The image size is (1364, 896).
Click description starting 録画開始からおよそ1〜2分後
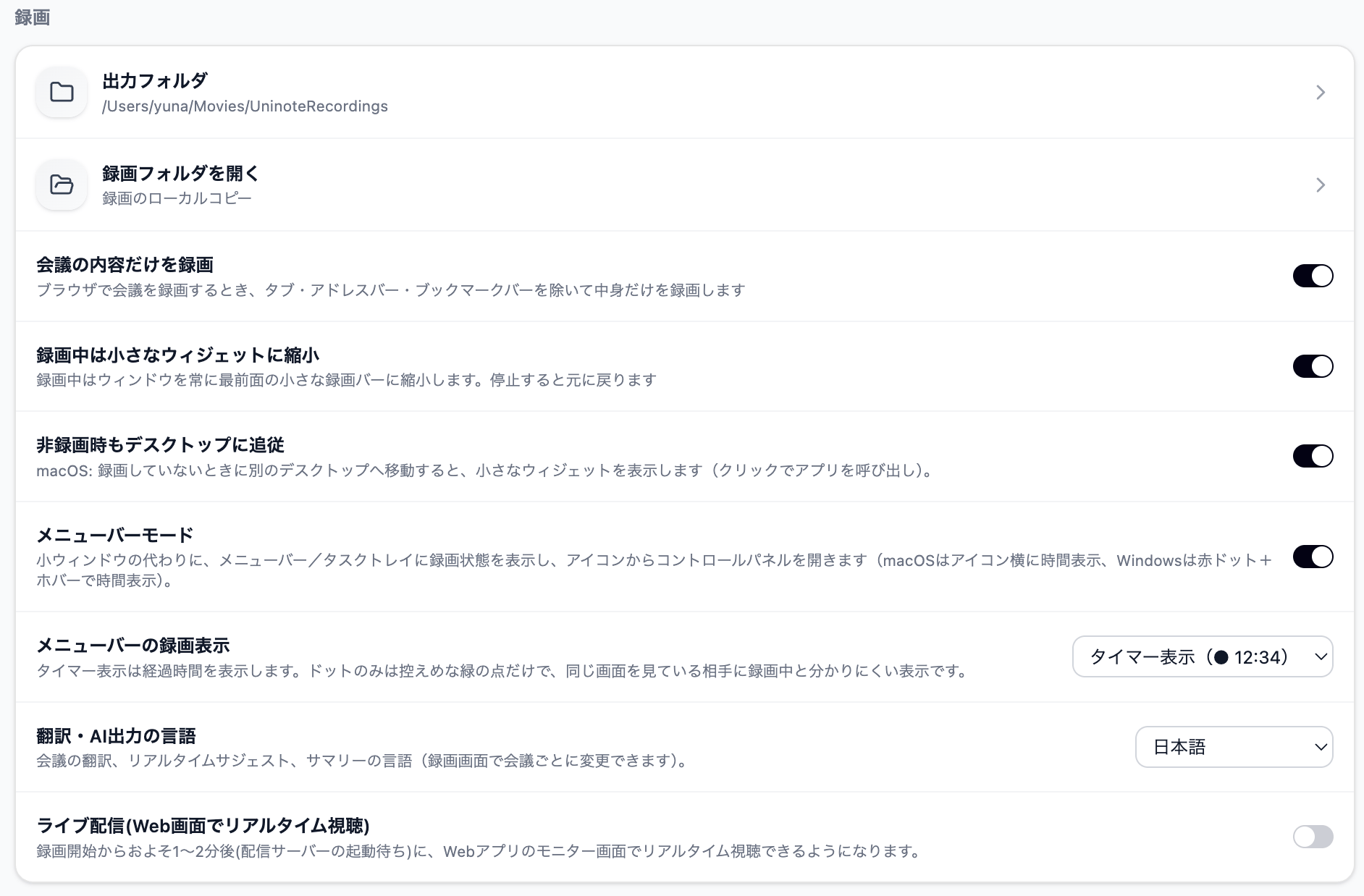point(480,851)
